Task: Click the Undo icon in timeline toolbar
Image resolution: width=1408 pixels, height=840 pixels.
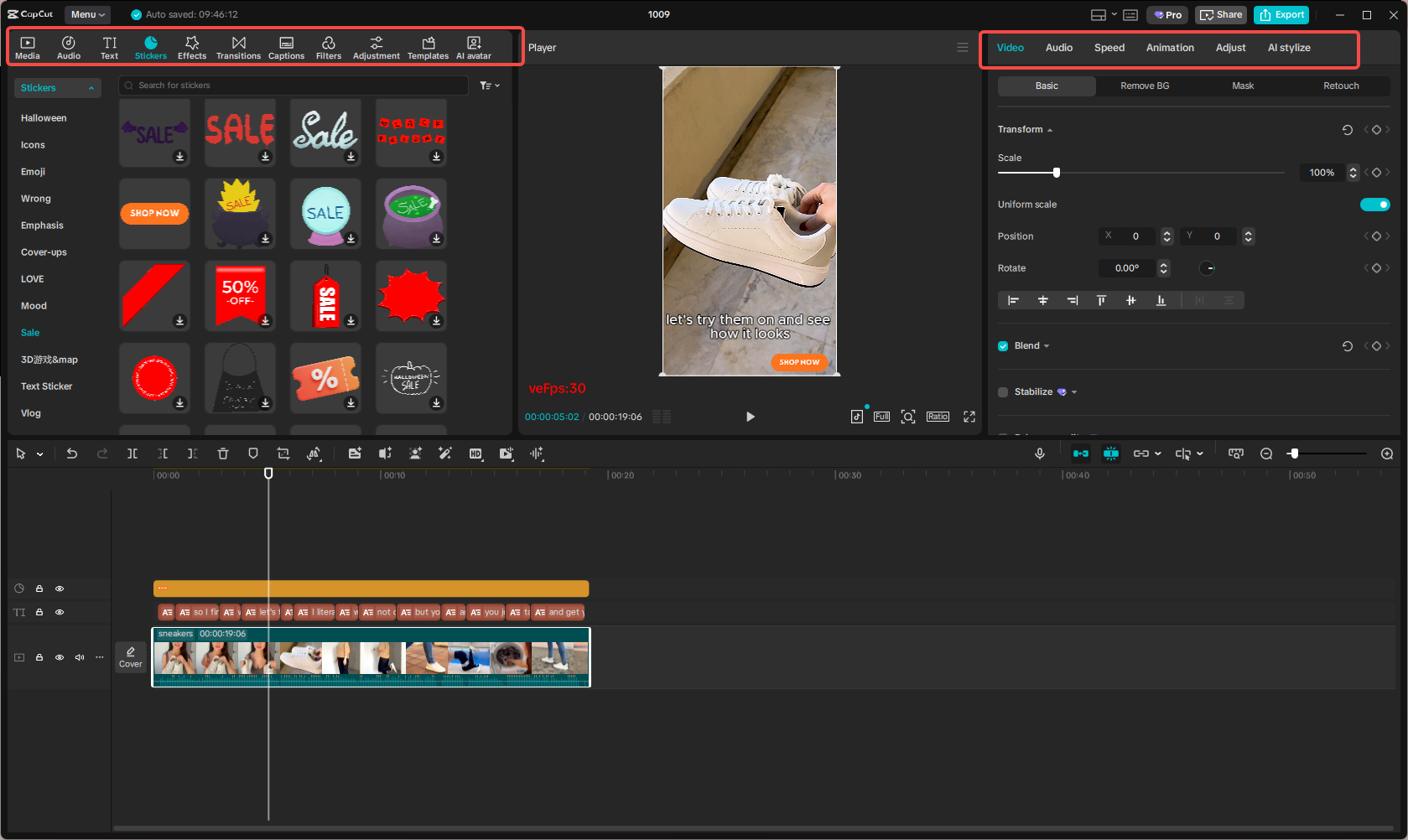Action: point(72,454)
